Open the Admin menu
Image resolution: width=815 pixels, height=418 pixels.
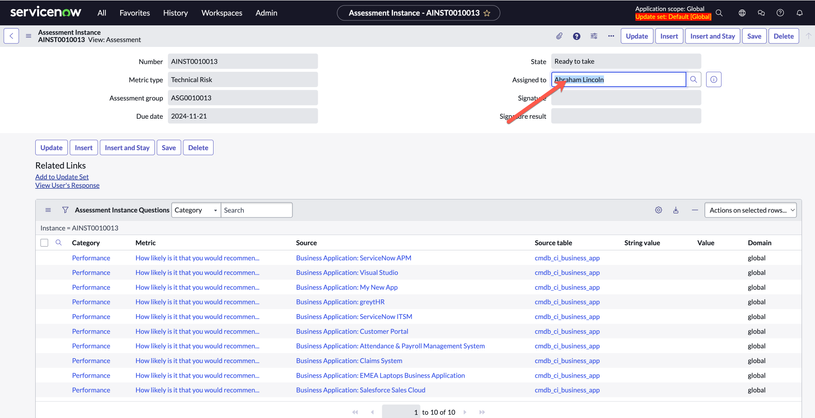[266, 13]
